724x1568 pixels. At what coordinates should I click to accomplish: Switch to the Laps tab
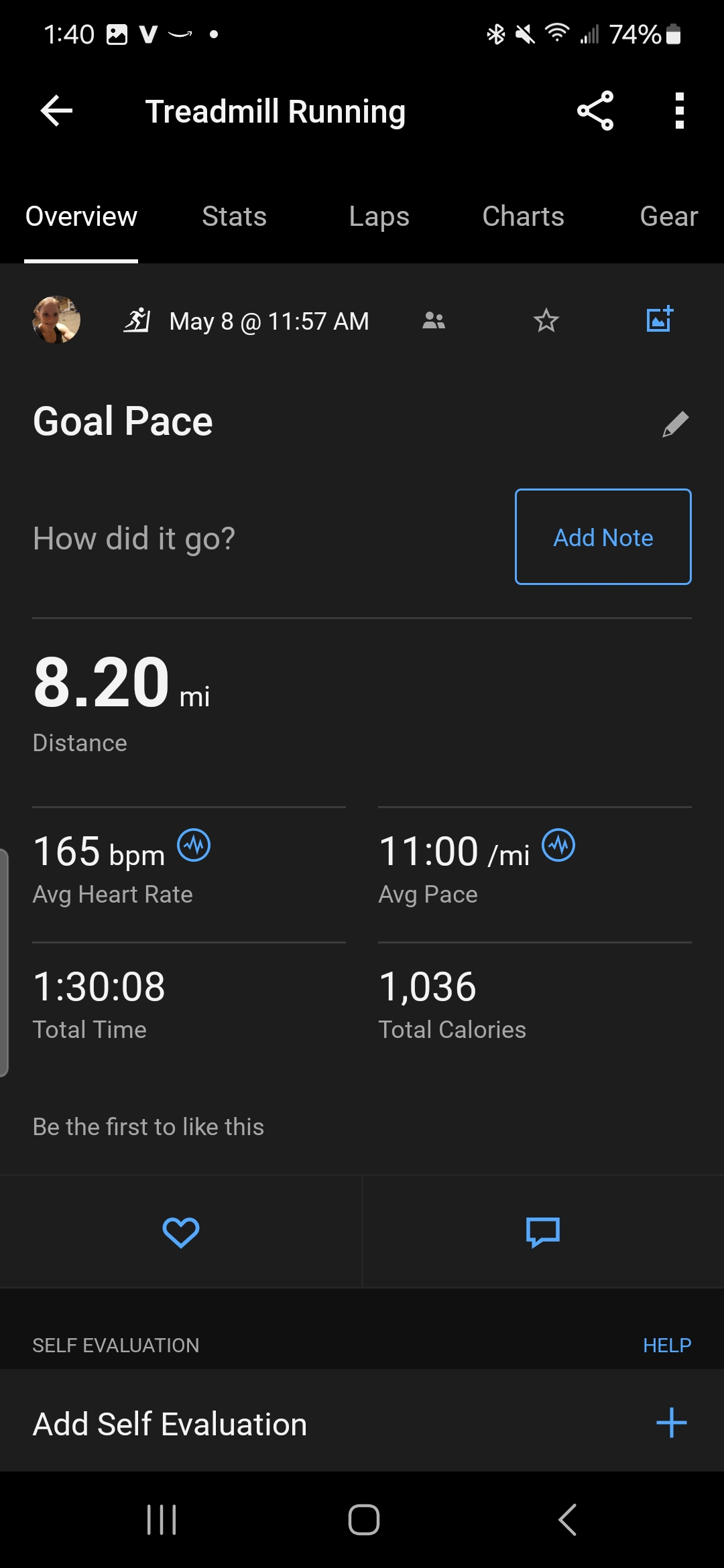[379, 216]
